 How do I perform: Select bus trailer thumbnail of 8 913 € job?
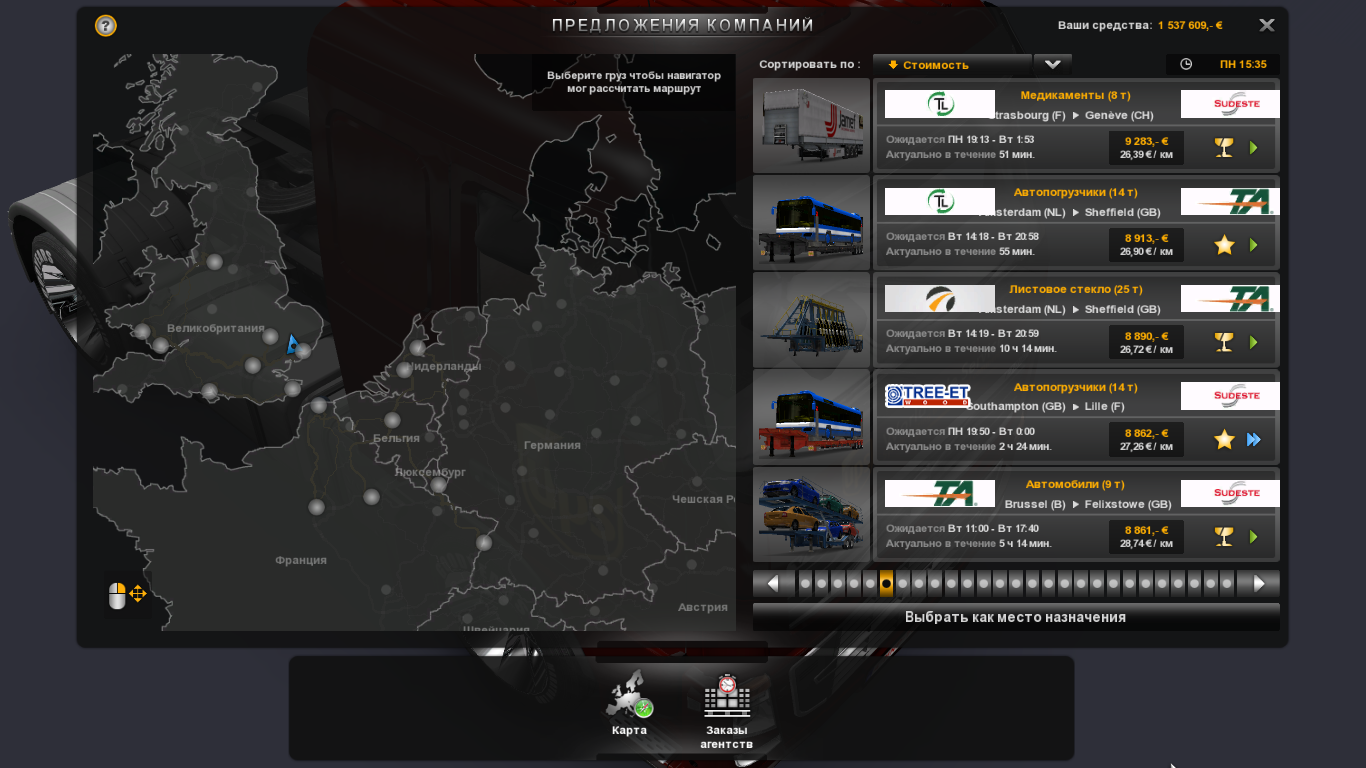(x=811, y=223)
